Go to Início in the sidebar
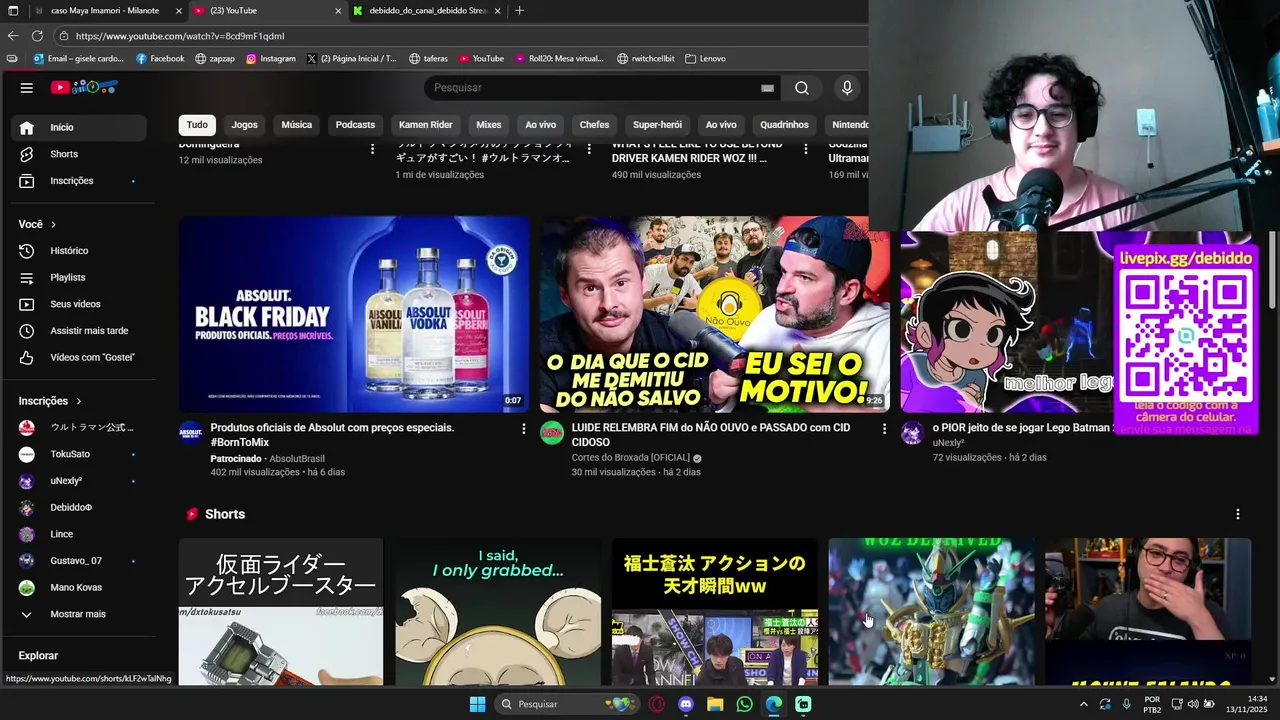 (78, 127)
